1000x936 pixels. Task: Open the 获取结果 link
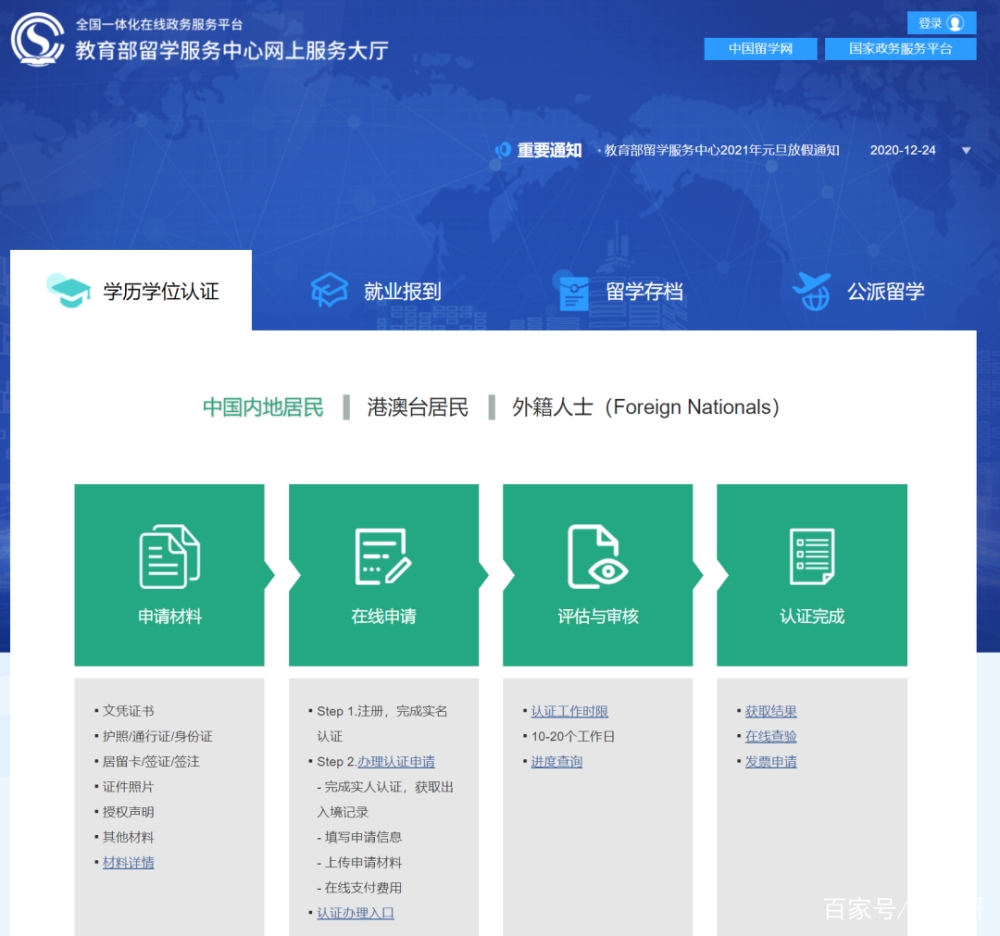pos(771,712)
